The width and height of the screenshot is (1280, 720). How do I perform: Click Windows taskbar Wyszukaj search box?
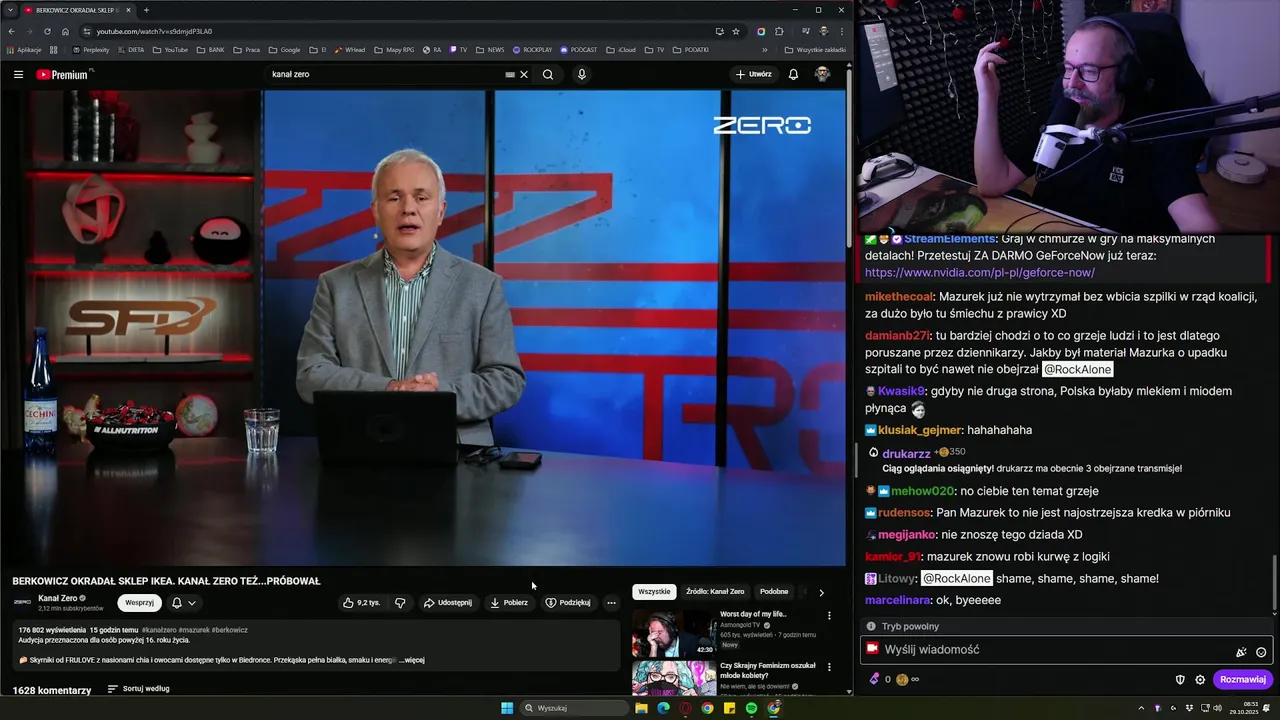coord(575,708)
